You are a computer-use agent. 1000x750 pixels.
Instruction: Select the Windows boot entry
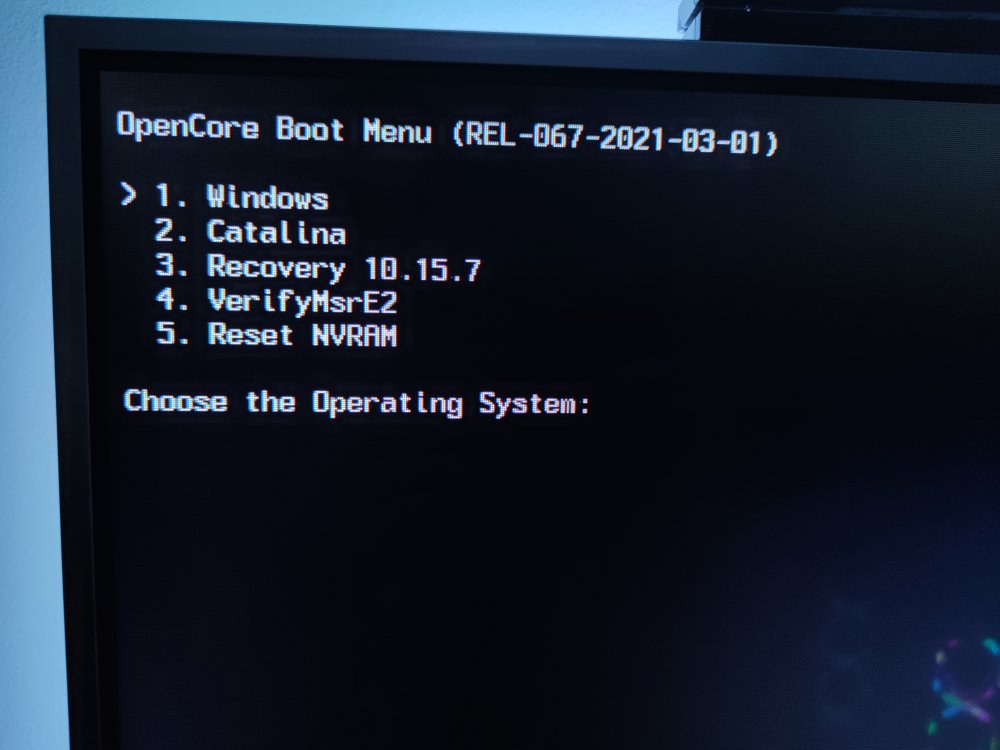coord(242,196)
